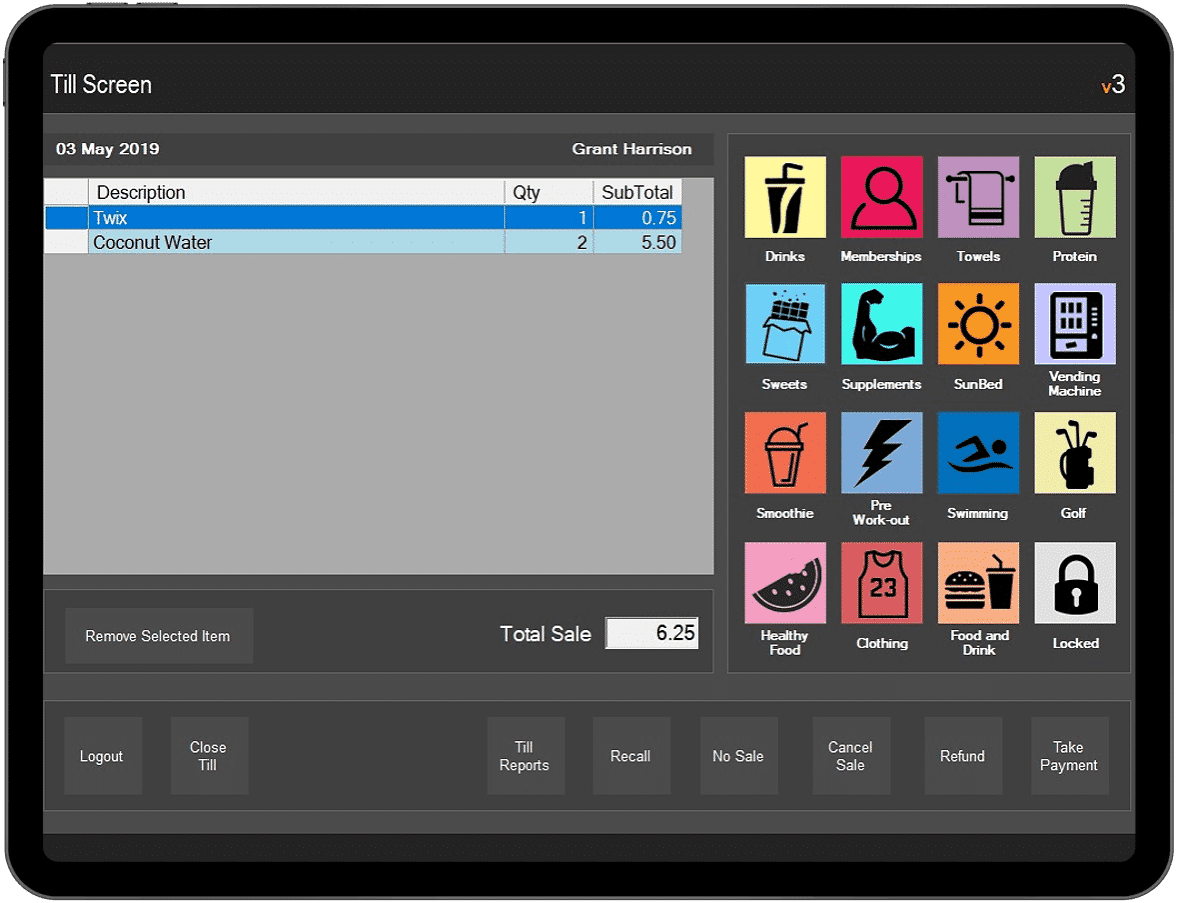This screenshot has height=903, width=1177.
Task: Open Till Reports
Action: click(x=526, y=756)
